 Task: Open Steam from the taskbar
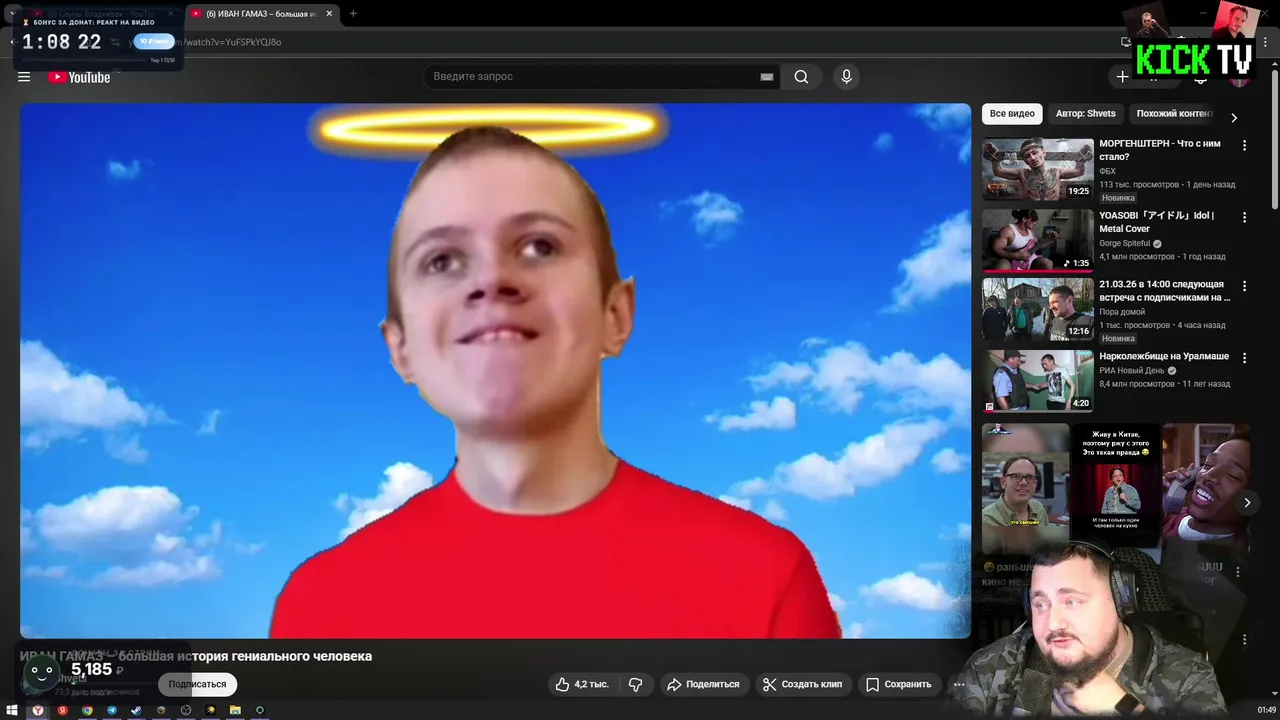(136, 710)
